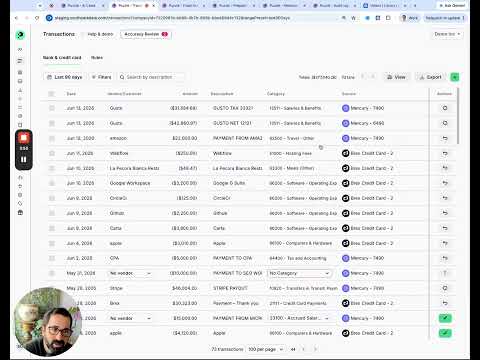The image size is (480, 360).
Task: Open the View options menu
Action: click(x=396, y=77)
